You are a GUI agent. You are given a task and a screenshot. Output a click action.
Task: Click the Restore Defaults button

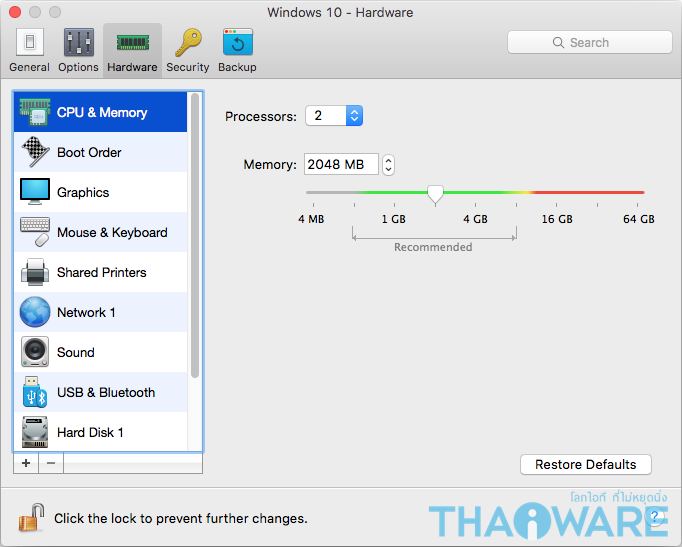coord(585,464)
